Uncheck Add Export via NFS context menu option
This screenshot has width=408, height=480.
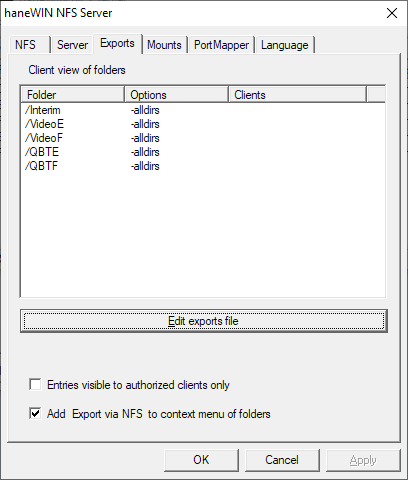click(35, 414)
